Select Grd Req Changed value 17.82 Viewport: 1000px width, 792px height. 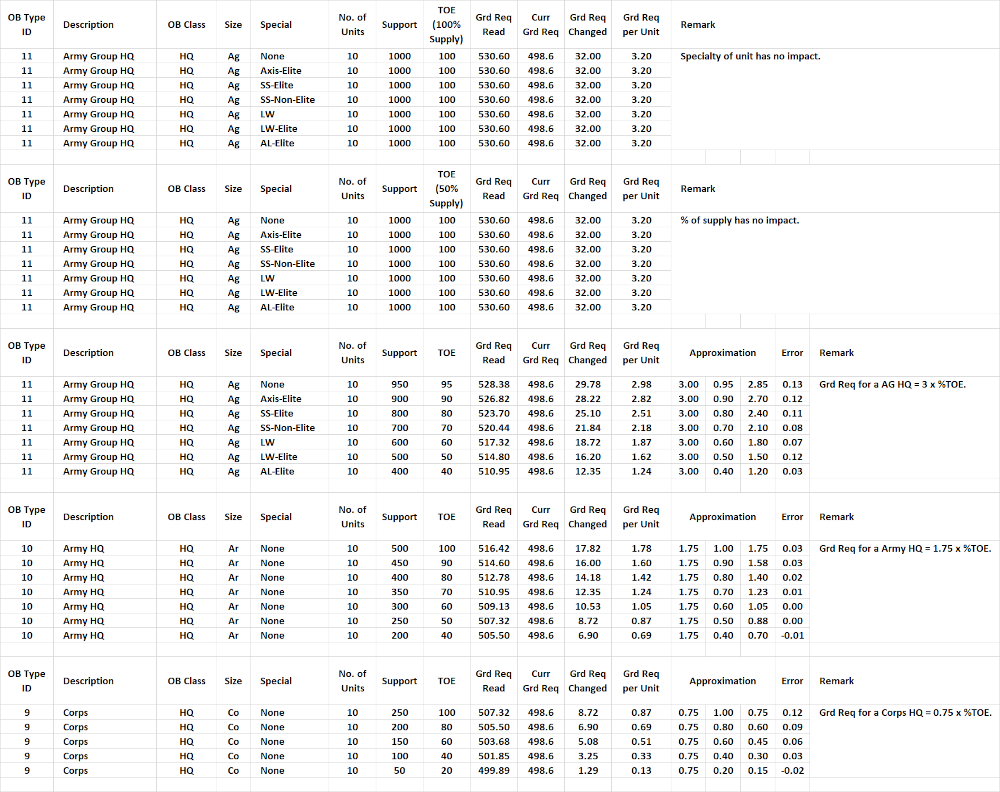(587, 548)
